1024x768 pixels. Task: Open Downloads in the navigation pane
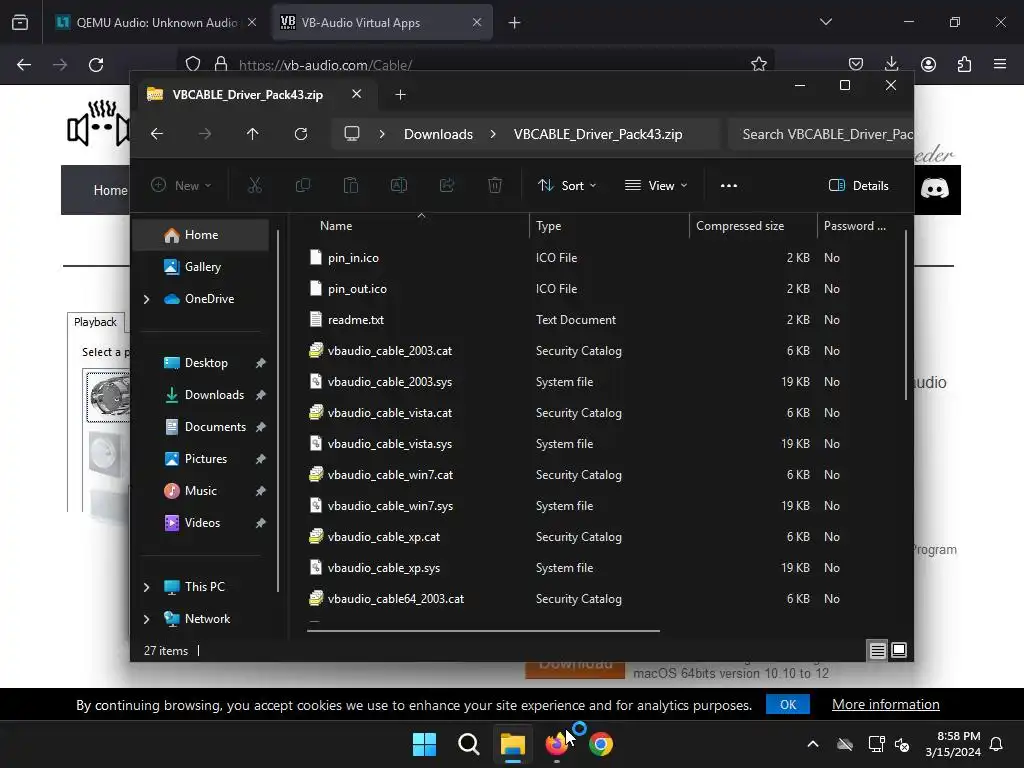(201, 395)
